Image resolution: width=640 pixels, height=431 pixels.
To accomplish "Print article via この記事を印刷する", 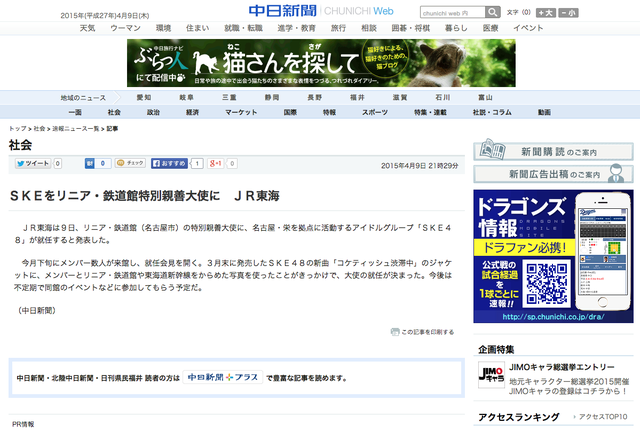I will click(422, 332).
